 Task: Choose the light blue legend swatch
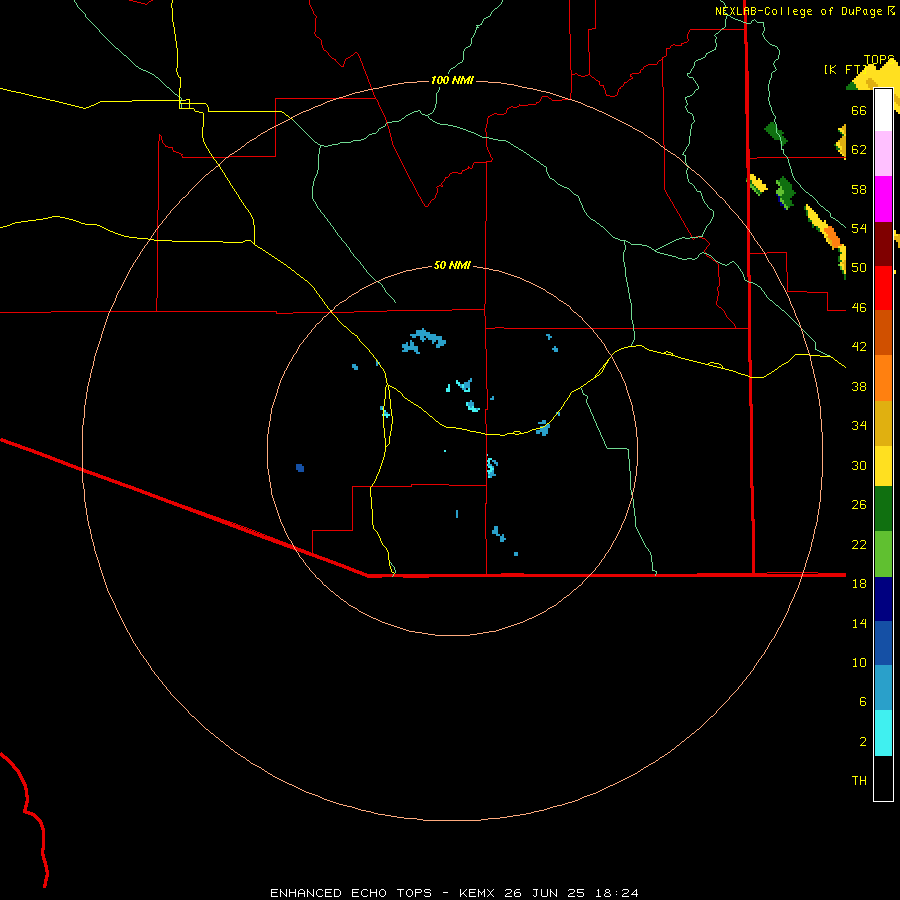[x=883, y=688]
